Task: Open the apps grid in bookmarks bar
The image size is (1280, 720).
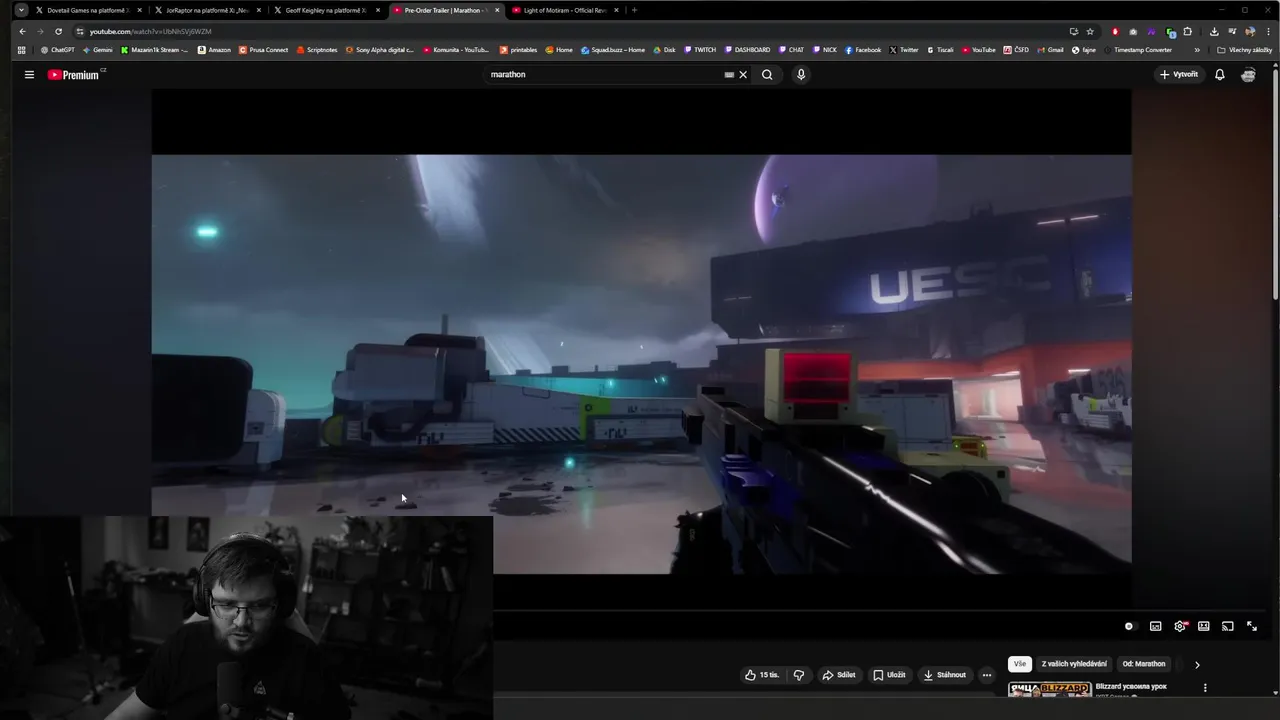Action: tap(21, 50)
